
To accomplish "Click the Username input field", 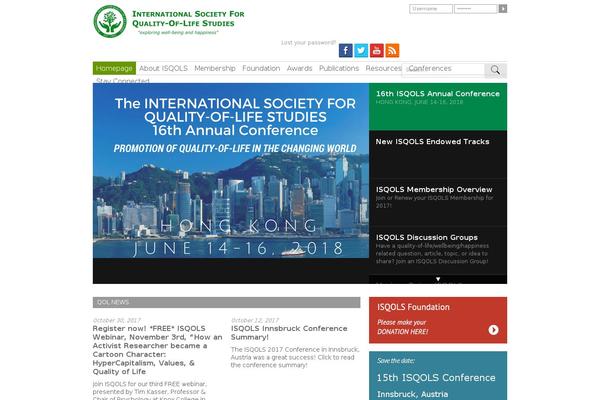I will [x=430, y=8].
